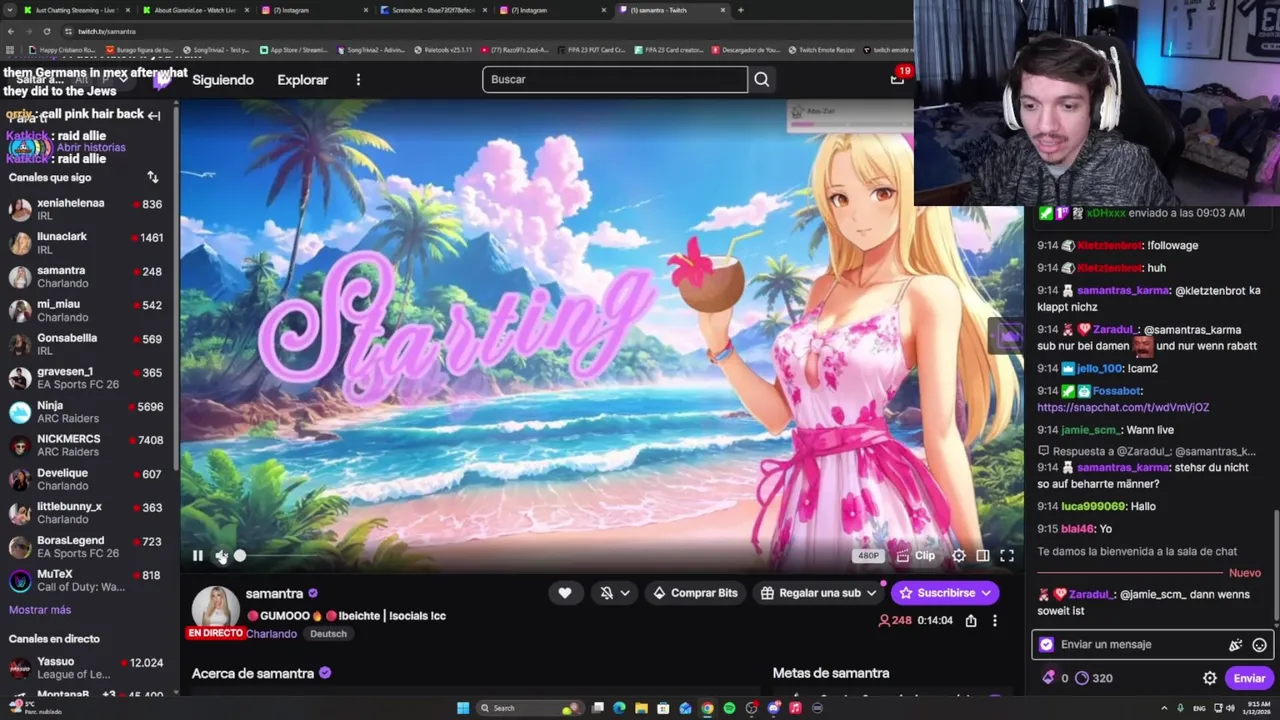Click Comprar Bits button
This screenshot has width=1280, height=720.
pos(695,593)
